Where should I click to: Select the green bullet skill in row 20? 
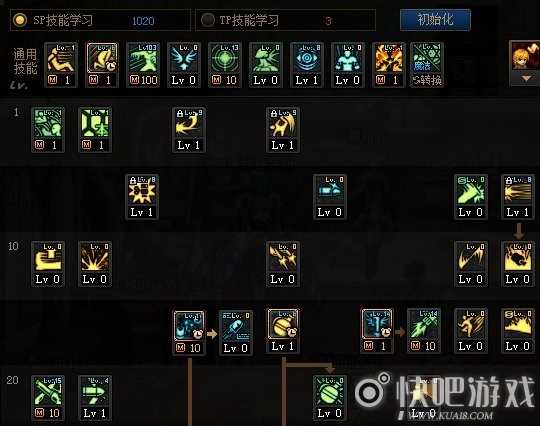click(x=95, y=398)
